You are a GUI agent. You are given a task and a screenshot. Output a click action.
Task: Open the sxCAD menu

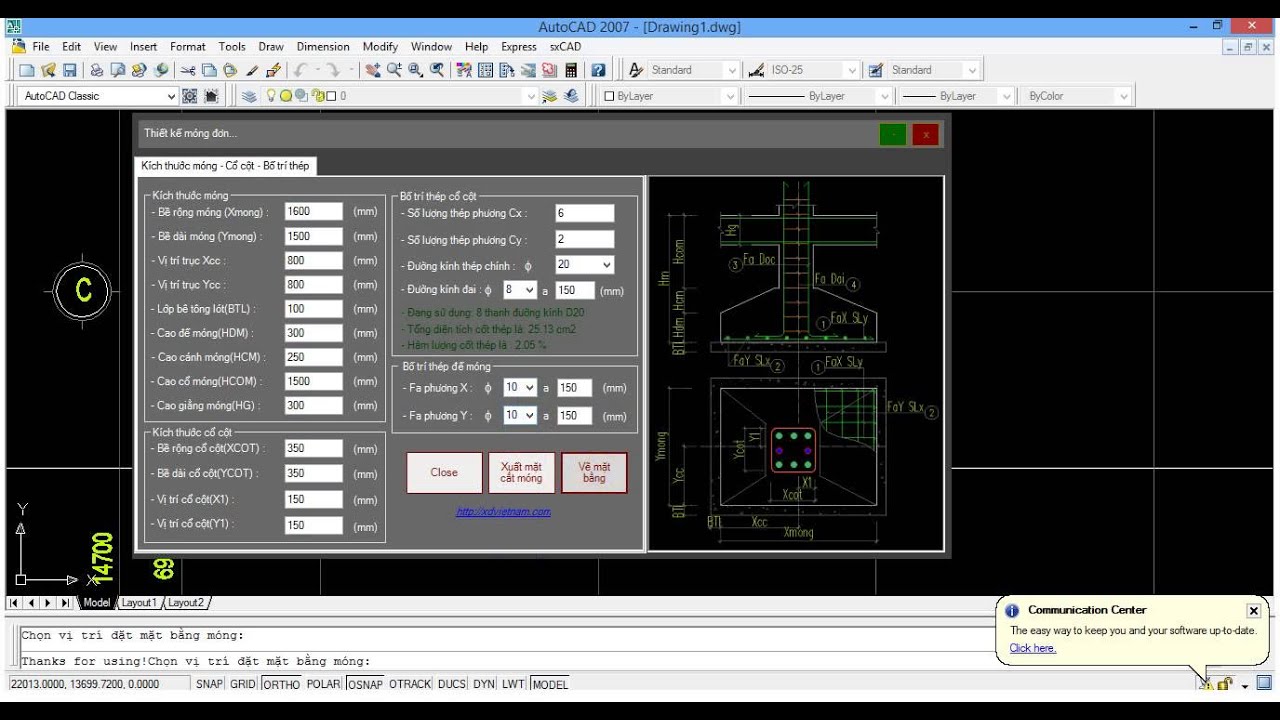point(565,46)
